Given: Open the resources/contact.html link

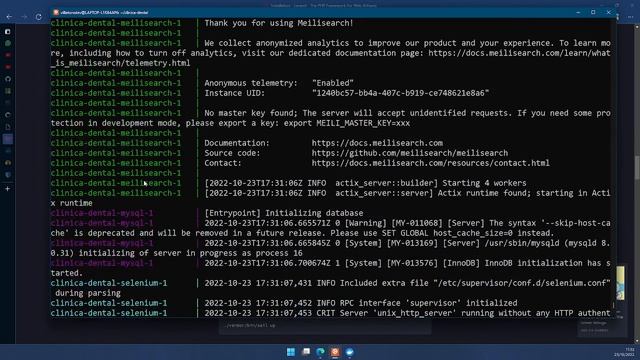Looking at the screenshot, I should tap(431, 163).
